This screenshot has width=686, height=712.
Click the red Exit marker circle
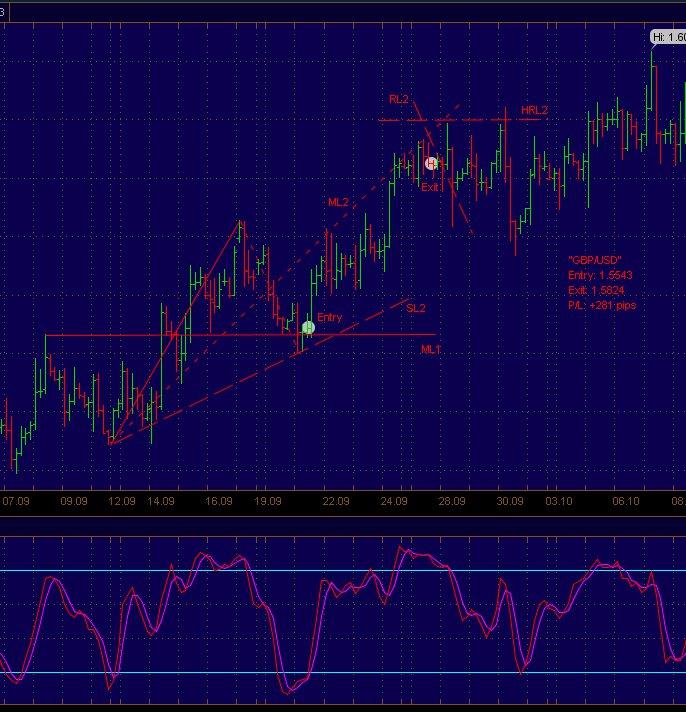431,163
